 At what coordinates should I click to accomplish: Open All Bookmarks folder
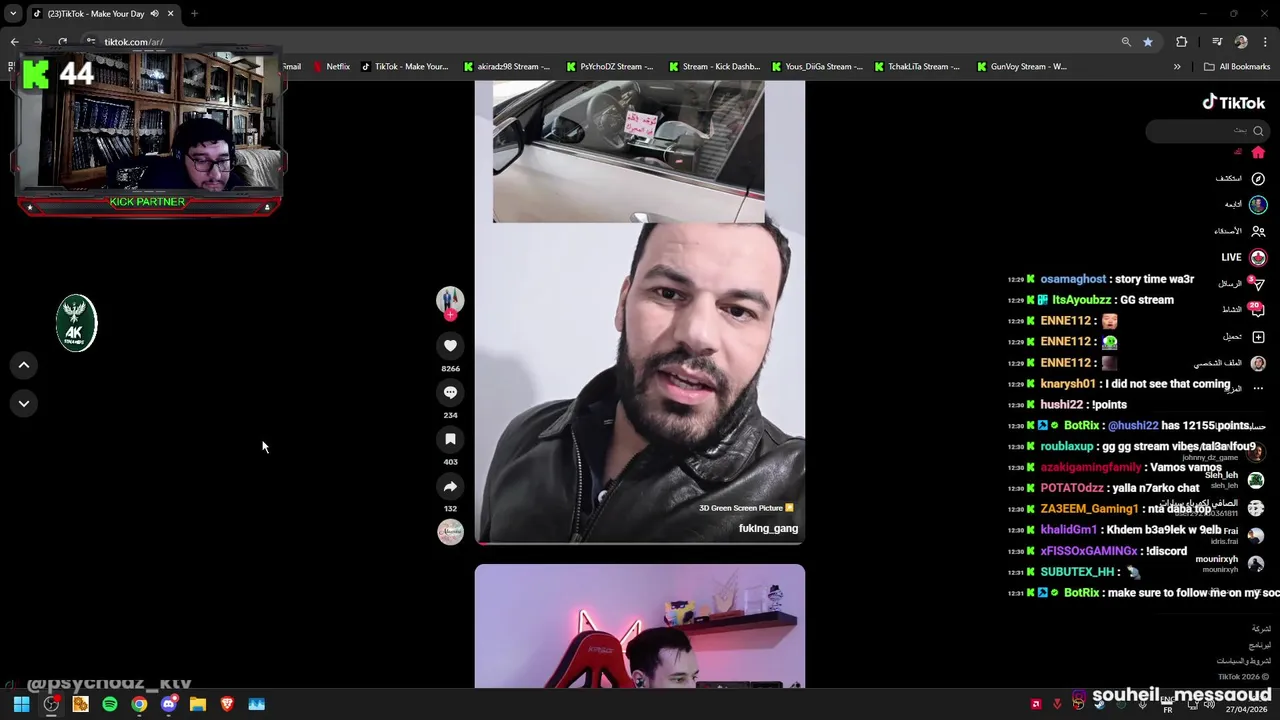[x=1237, y=67]
